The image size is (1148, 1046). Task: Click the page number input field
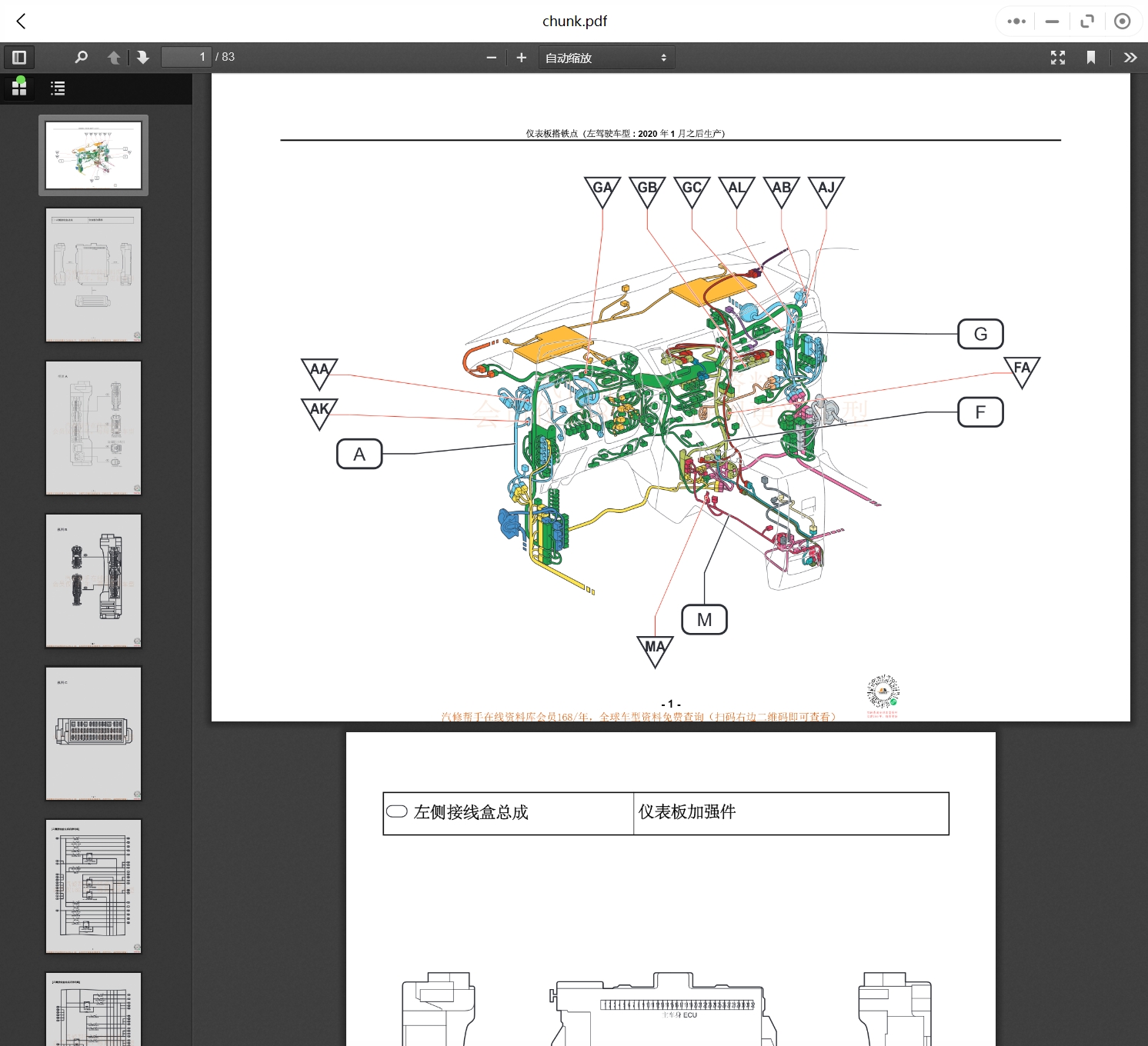(185, 58)
